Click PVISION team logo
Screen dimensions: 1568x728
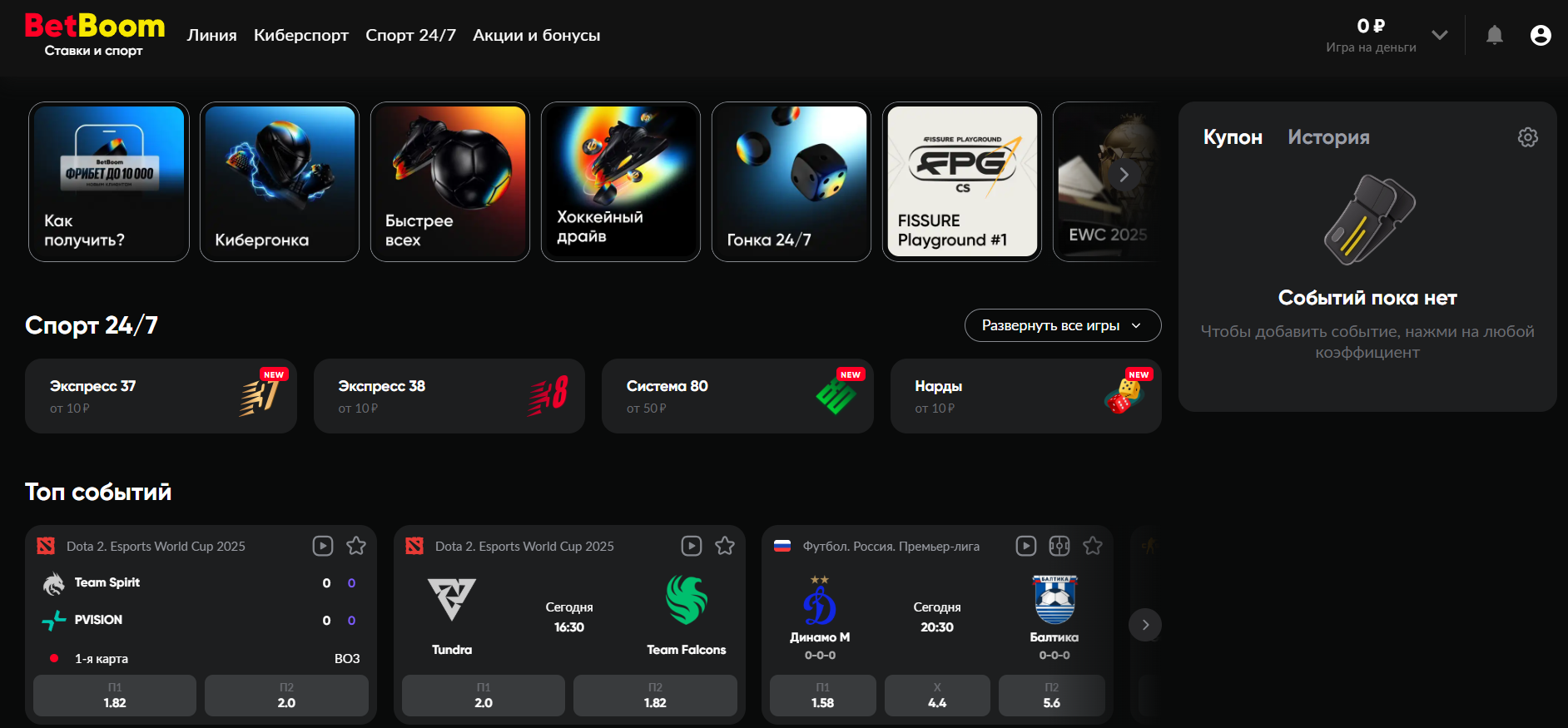point(54,620)
